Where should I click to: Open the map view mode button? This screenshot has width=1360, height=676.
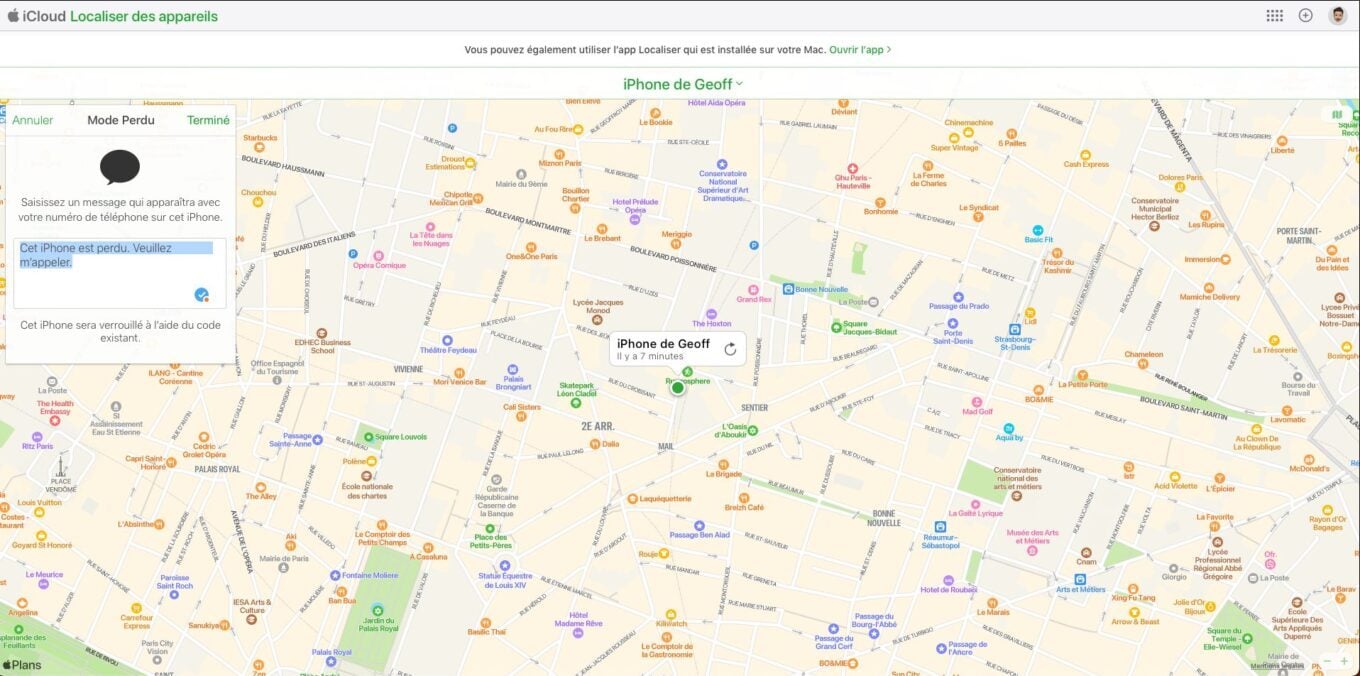click(x=1338, y=114)
